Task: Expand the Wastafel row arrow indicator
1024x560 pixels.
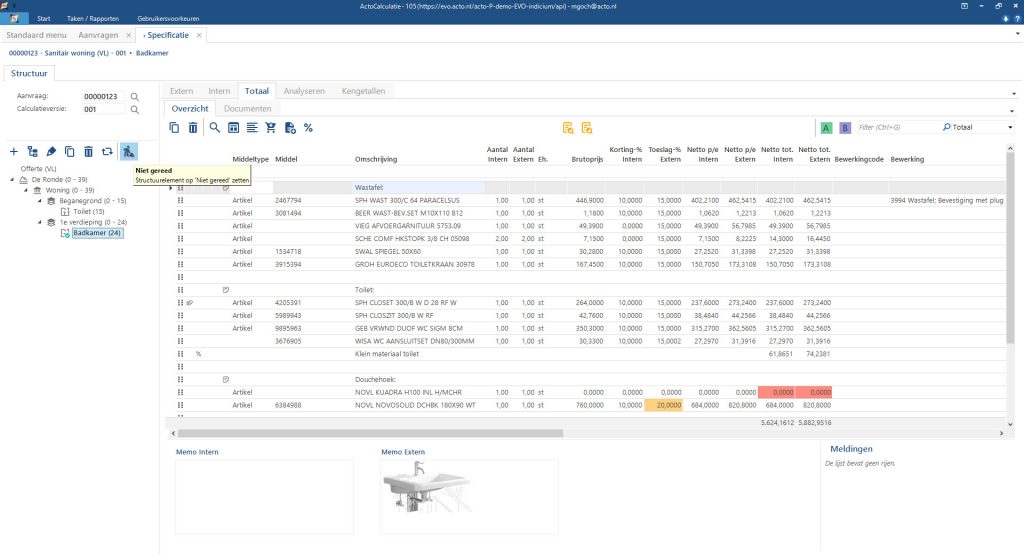Action: [170, 188]
